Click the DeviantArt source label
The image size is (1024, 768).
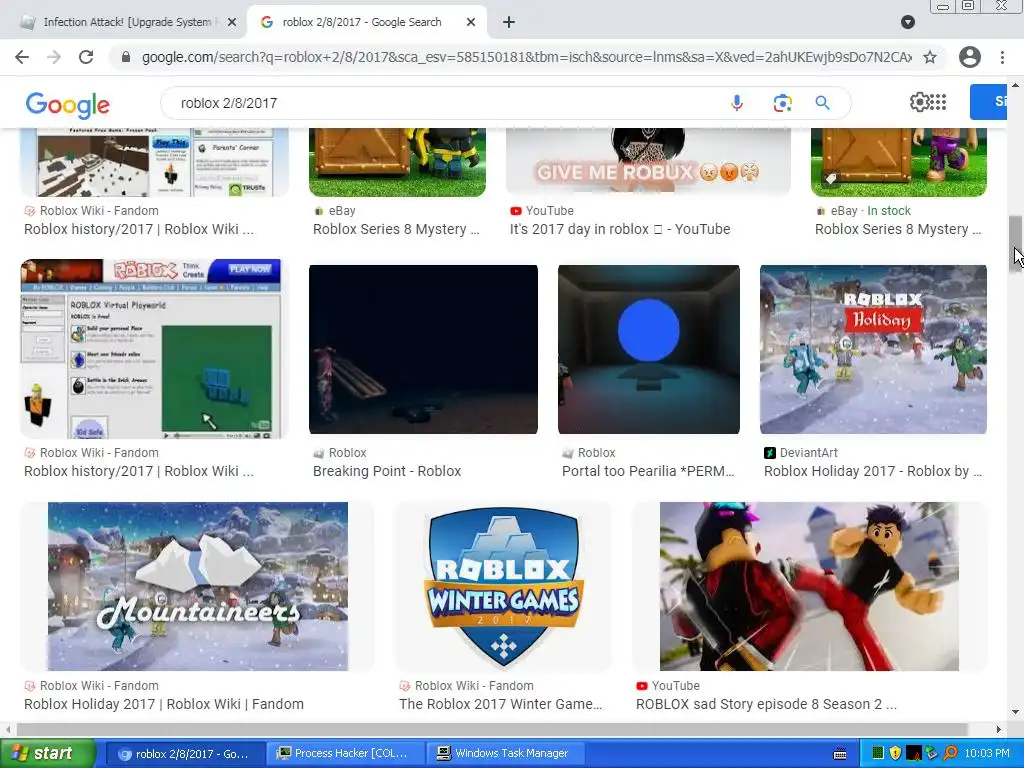tap(801, 453)
